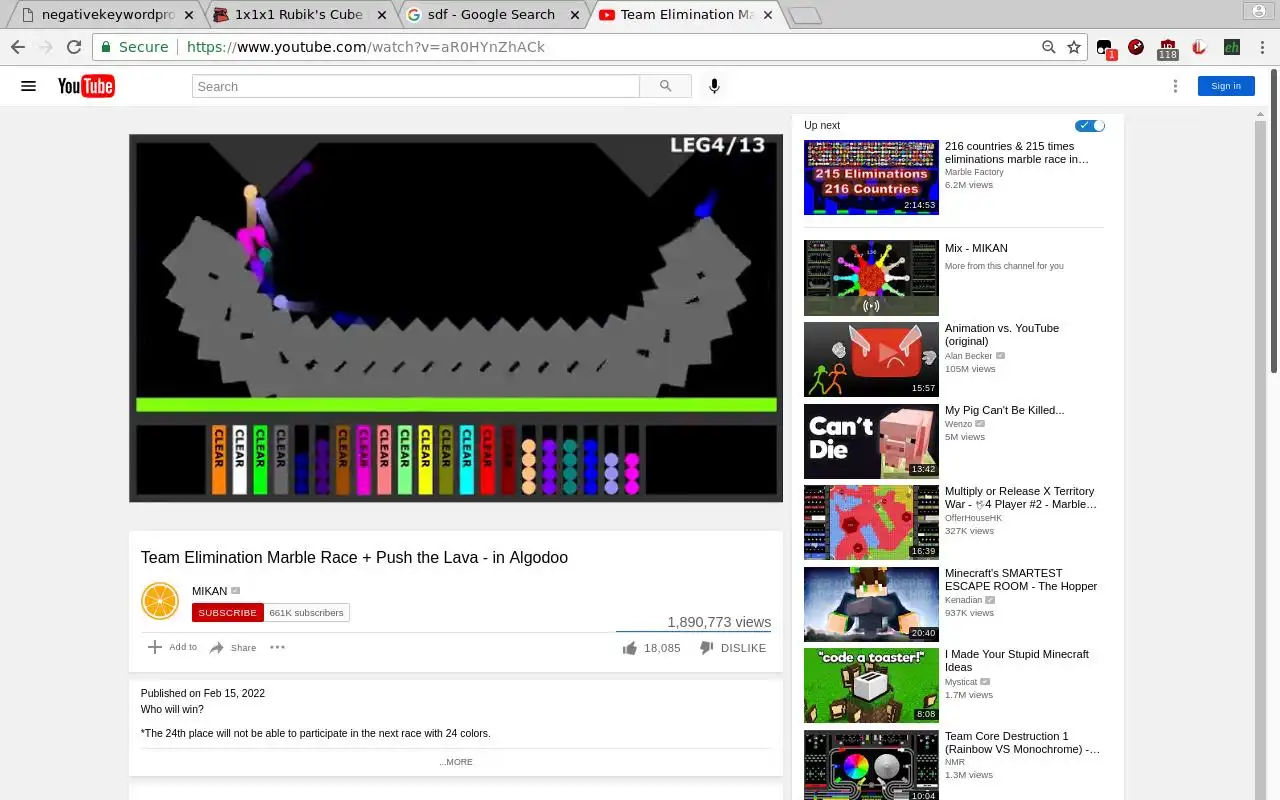
Task: Open the Alan Becker channel name
Action: (969, 356)
